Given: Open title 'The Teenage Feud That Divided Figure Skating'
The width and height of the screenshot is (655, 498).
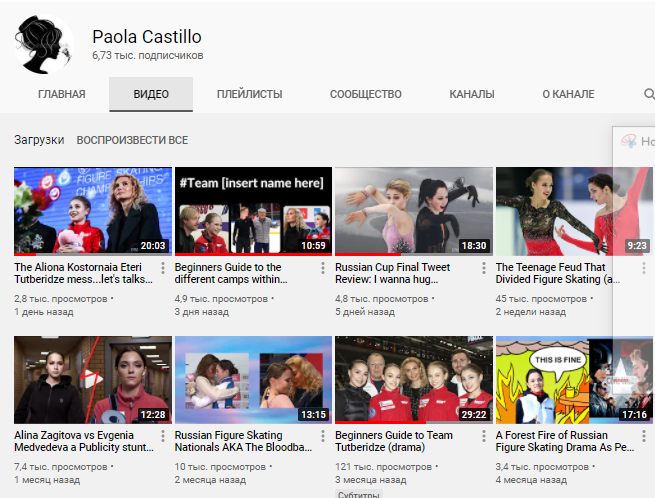Looking at the screenshot, I should pyautogui.click(x=558, y=273).
